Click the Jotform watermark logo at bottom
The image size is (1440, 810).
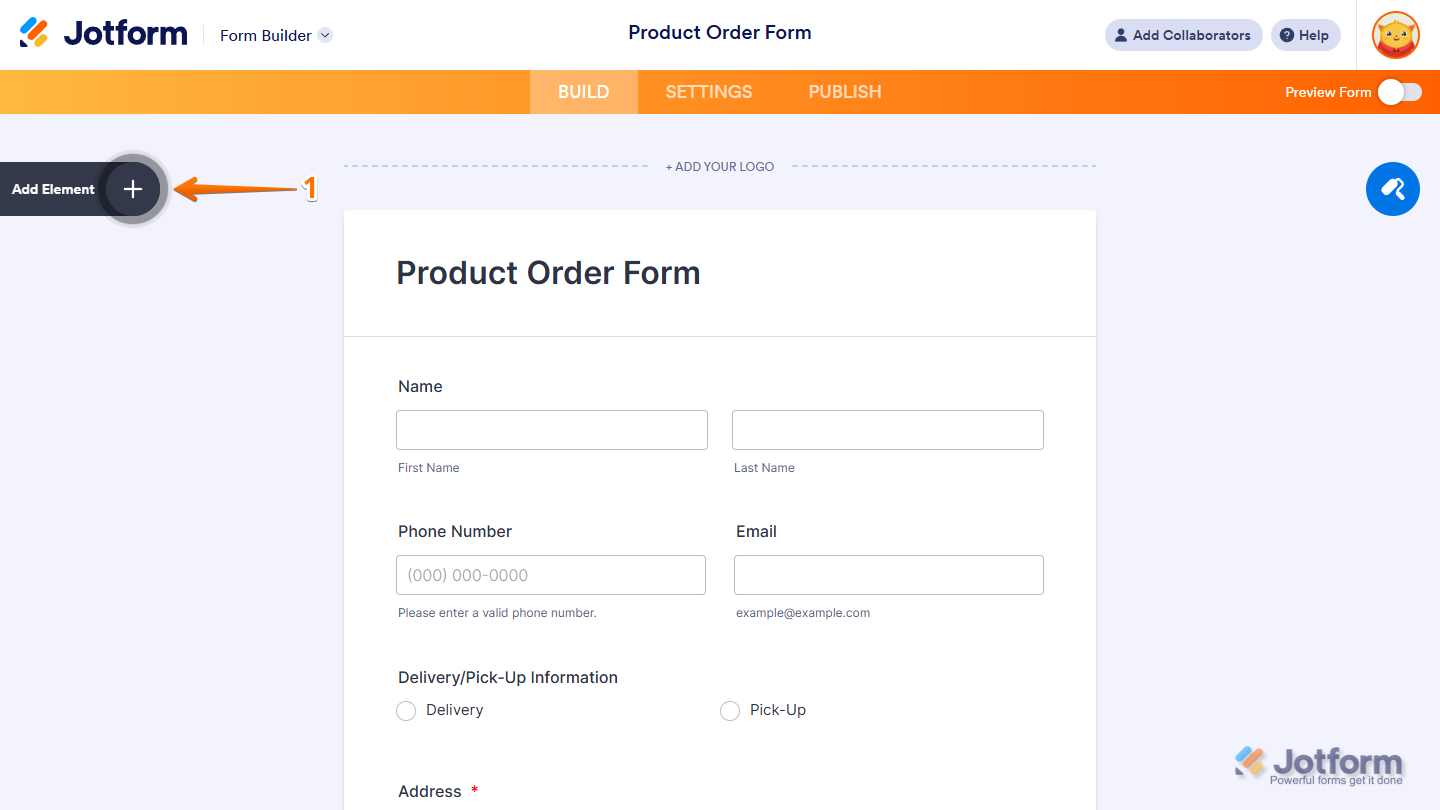[x=1318, y=765]
